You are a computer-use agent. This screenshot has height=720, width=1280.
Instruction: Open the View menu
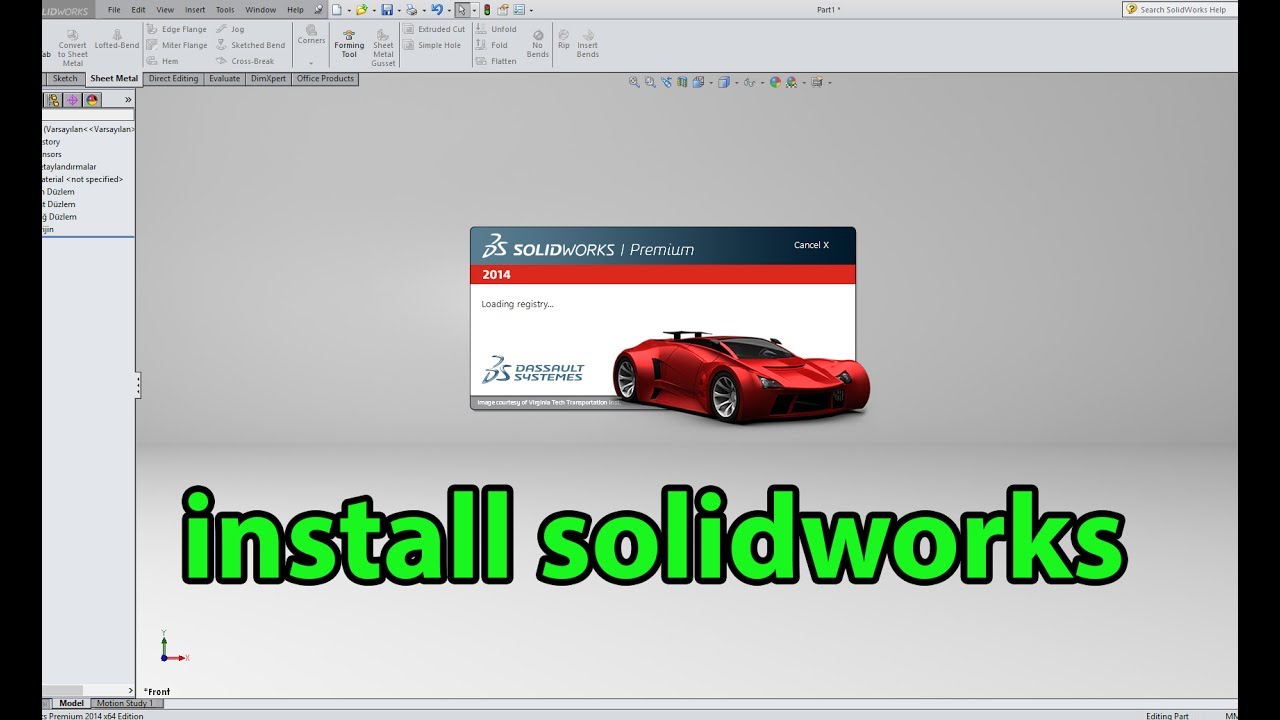[165, 10]
